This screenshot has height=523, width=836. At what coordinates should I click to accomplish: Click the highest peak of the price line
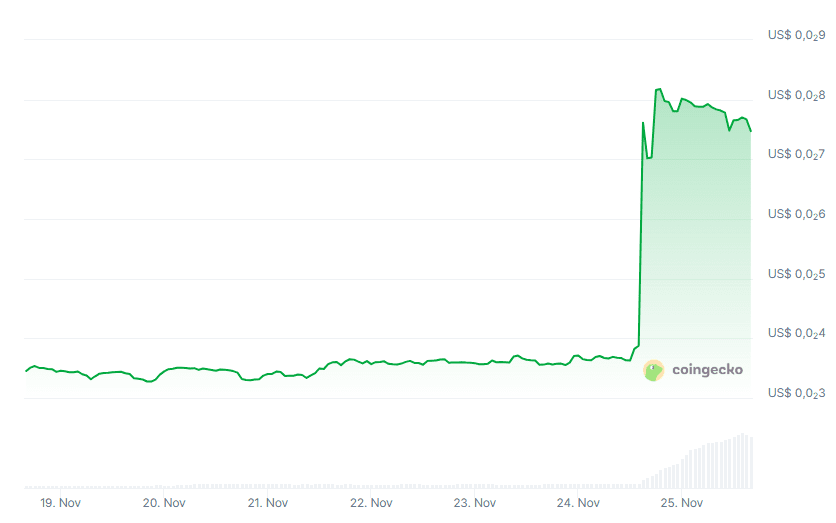click(x=659, y=89)
